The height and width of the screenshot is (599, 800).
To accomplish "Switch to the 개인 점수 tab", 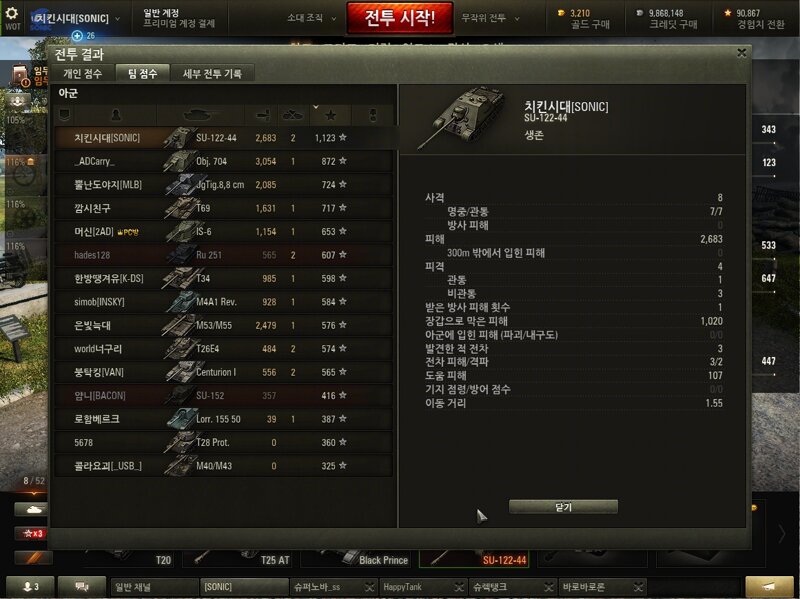I will (83, 73).
